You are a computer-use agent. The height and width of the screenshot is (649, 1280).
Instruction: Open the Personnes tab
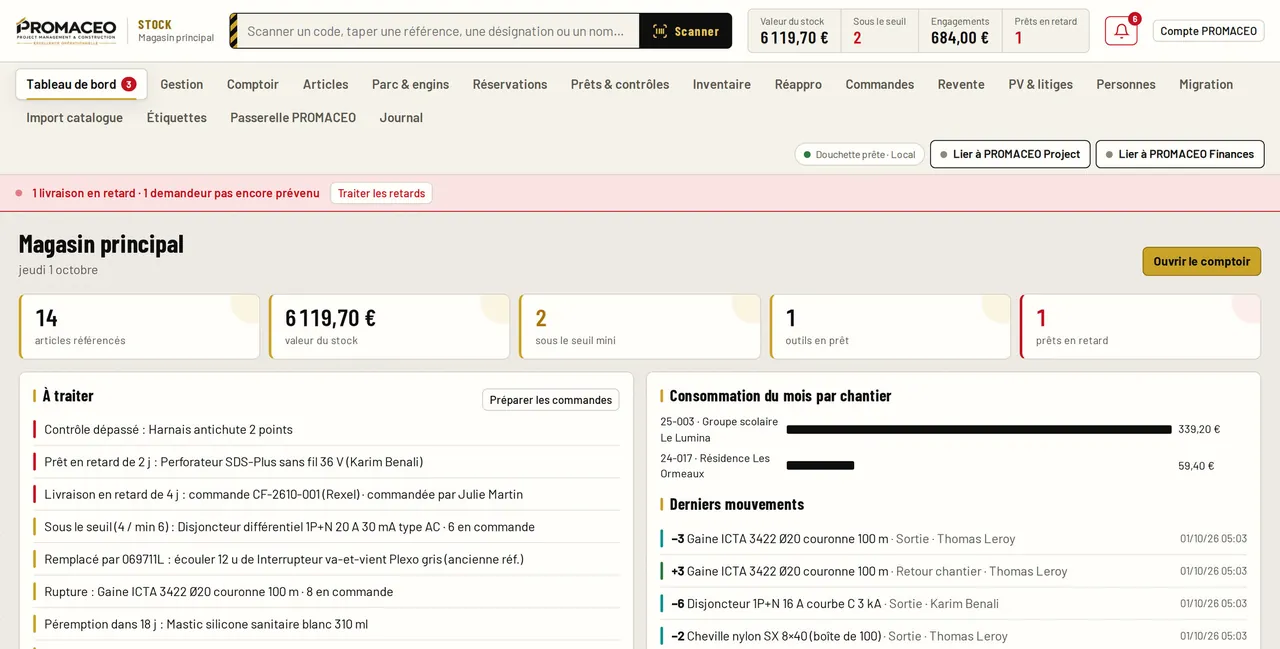coord(1126,84)
